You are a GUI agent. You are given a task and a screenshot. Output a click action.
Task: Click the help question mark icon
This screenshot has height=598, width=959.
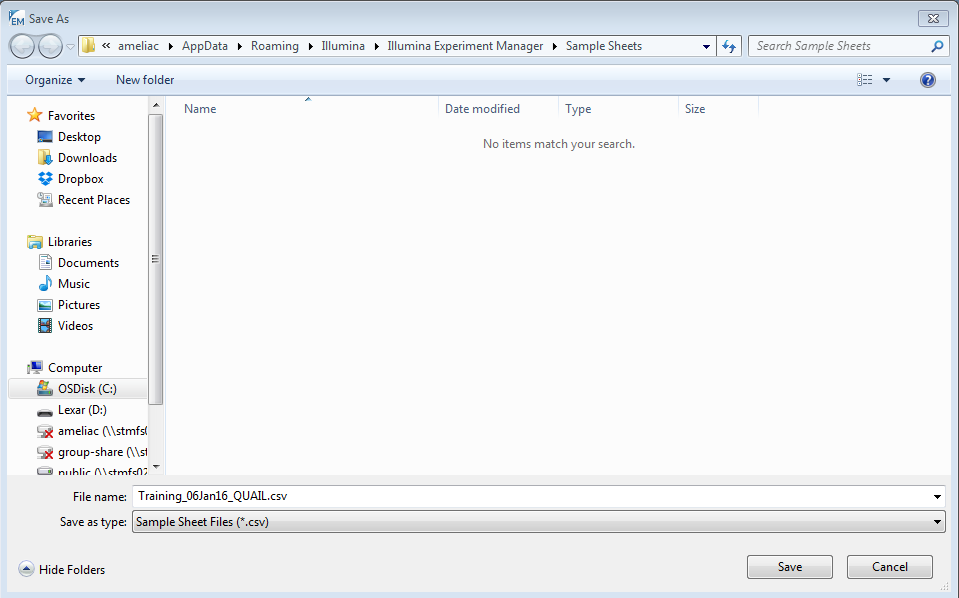pos(927,80)
